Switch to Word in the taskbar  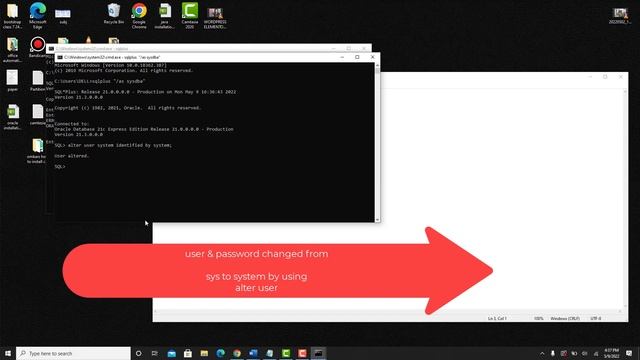[x=253, y=353]
